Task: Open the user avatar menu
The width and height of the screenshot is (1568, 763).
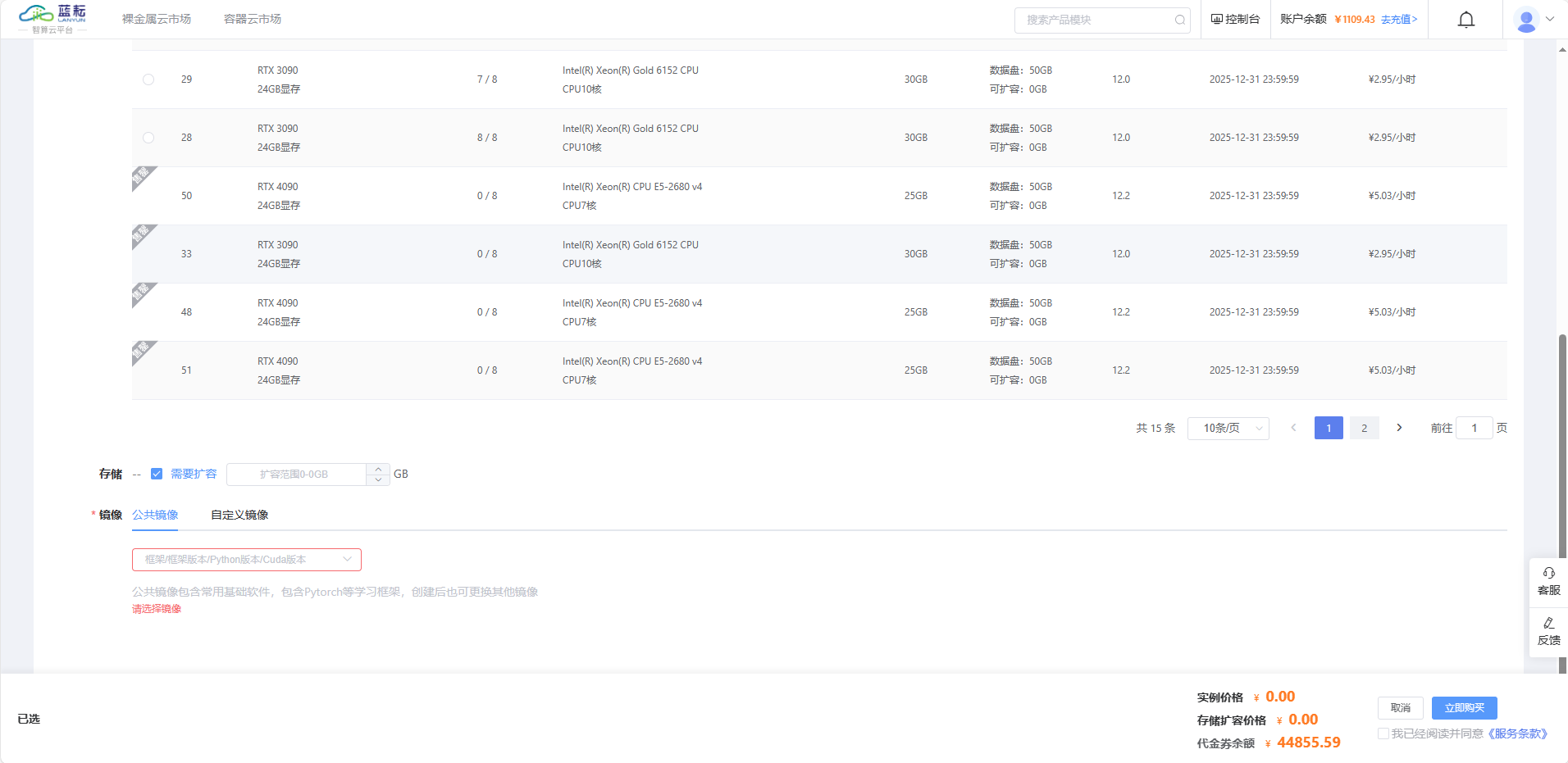Action: (1526, 20)
